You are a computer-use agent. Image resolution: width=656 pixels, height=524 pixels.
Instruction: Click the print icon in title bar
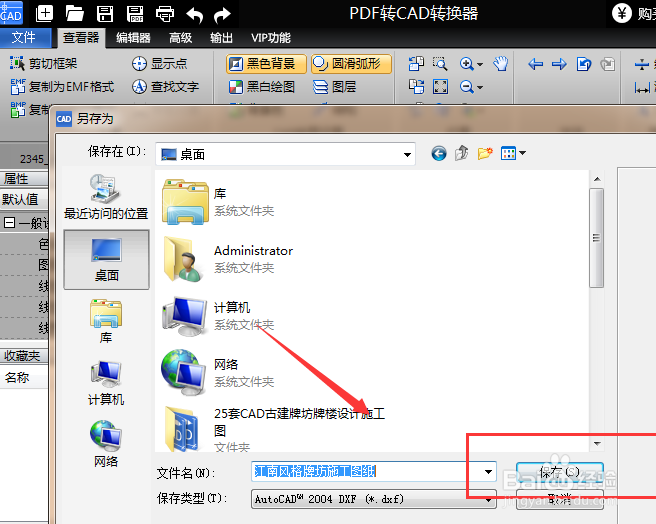165,14
